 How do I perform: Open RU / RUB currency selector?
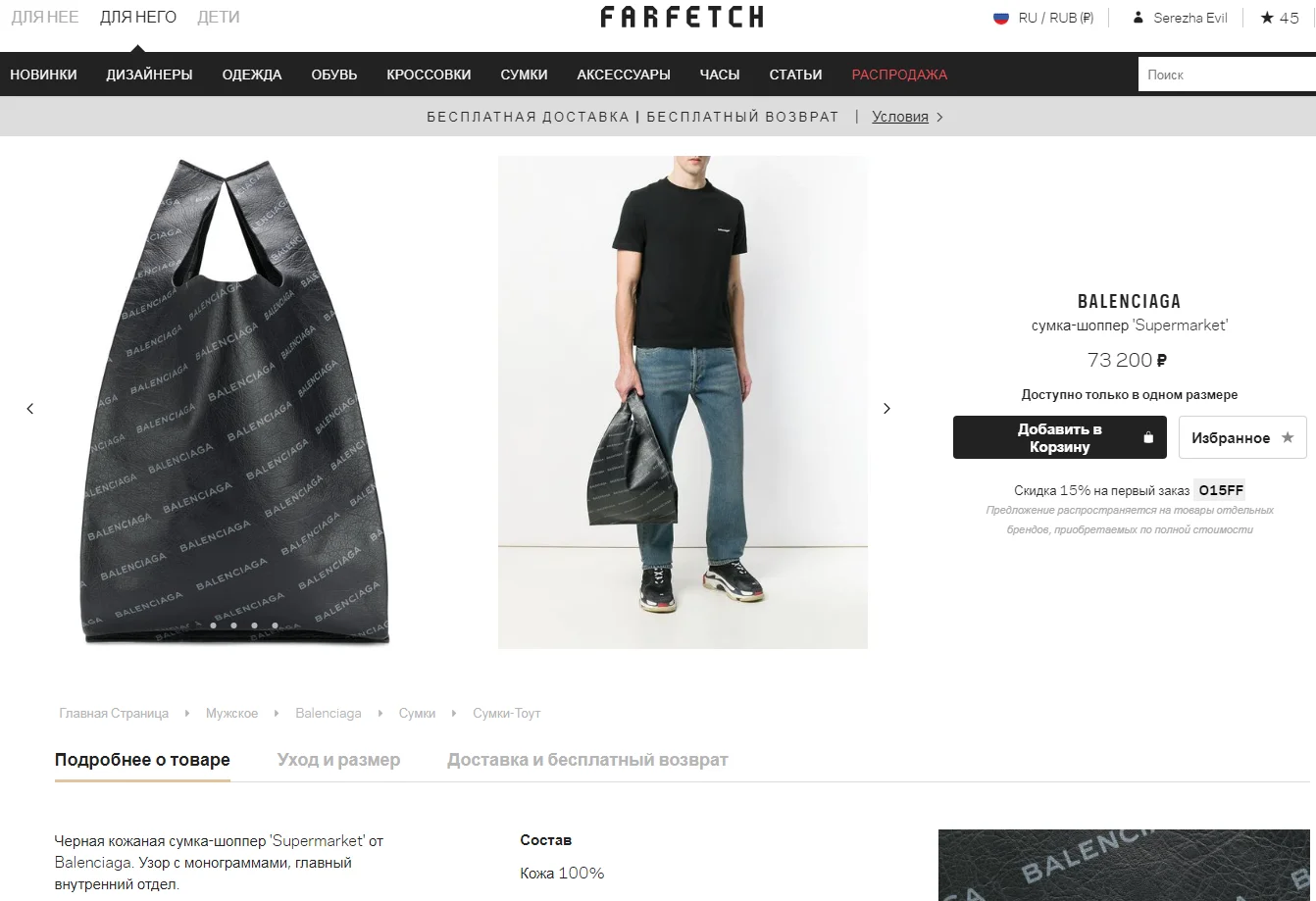[x=1055, y=18]
